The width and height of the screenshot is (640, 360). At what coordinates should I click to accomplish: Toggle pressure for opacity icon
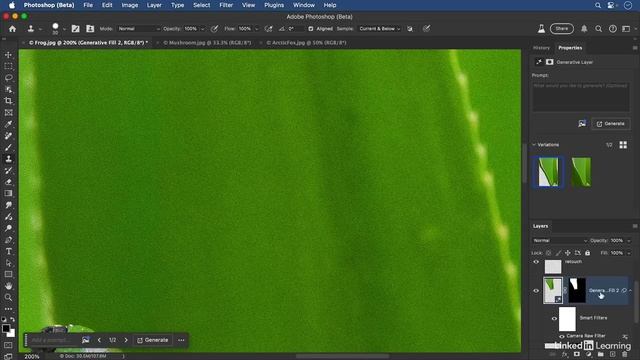pyautogui.click(x=214, y=29)
